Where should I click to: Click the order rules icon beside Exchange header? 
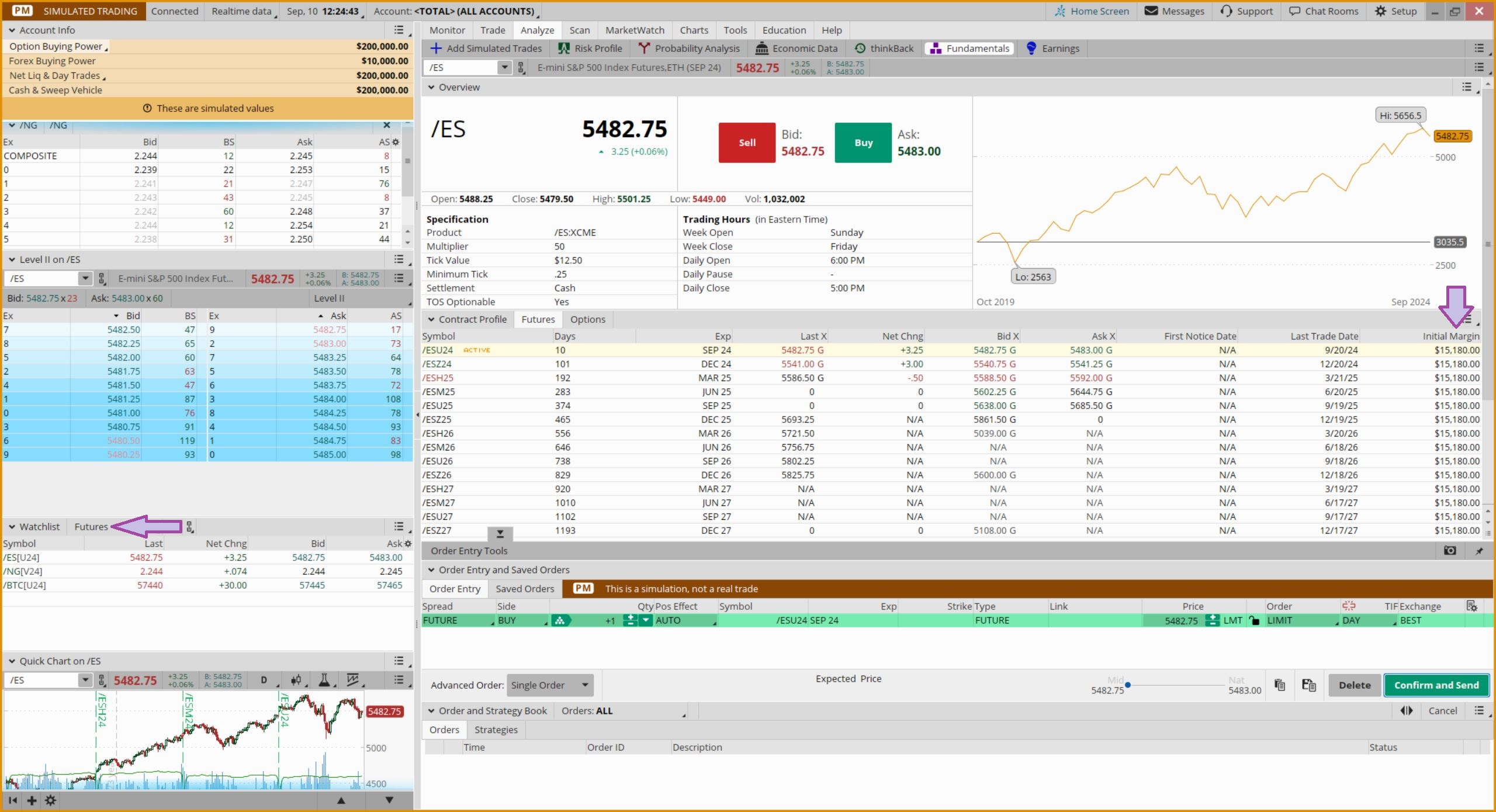point(1471,606)
